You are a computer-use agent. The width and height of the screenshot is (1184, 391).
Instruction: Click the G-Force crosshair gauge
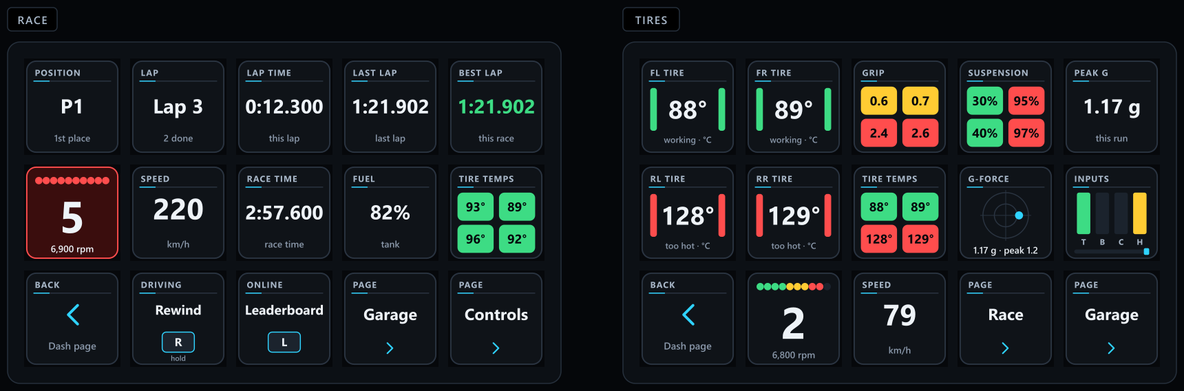pyautogui.click(x=1004, y=216)
